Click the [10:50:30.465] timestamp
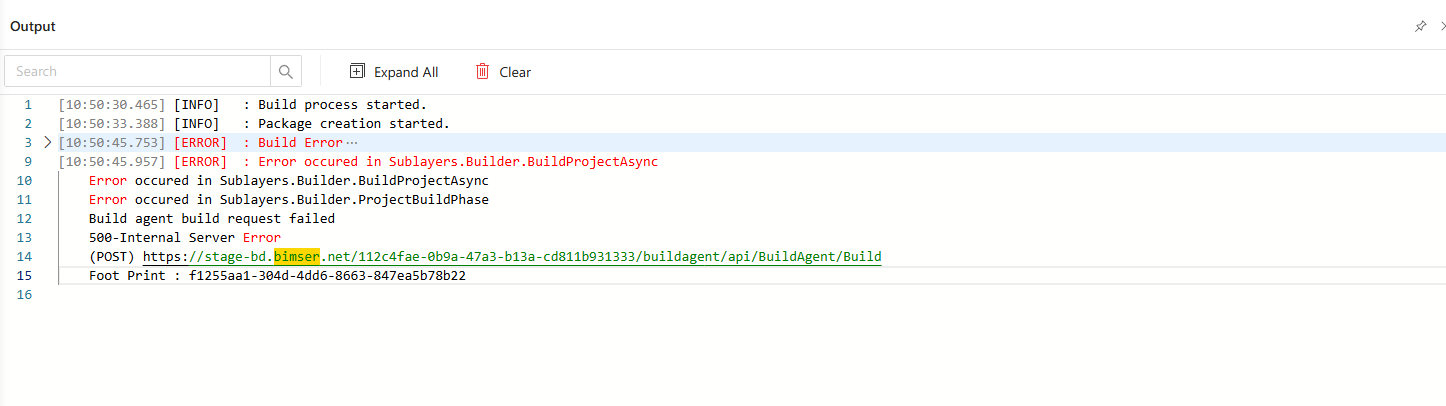 click(x=112, y=104)
